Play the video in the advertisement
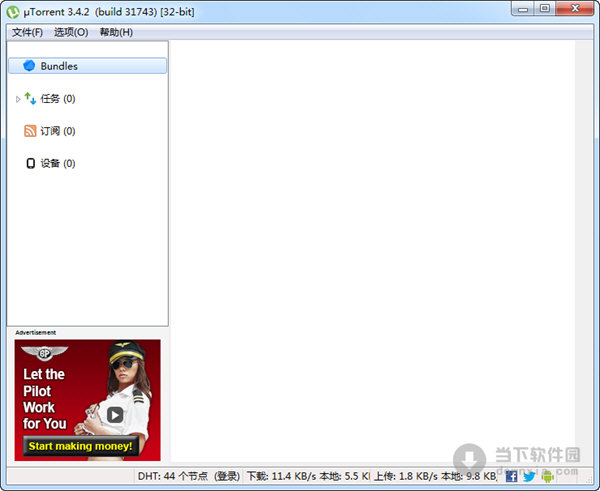 point(115,415)
